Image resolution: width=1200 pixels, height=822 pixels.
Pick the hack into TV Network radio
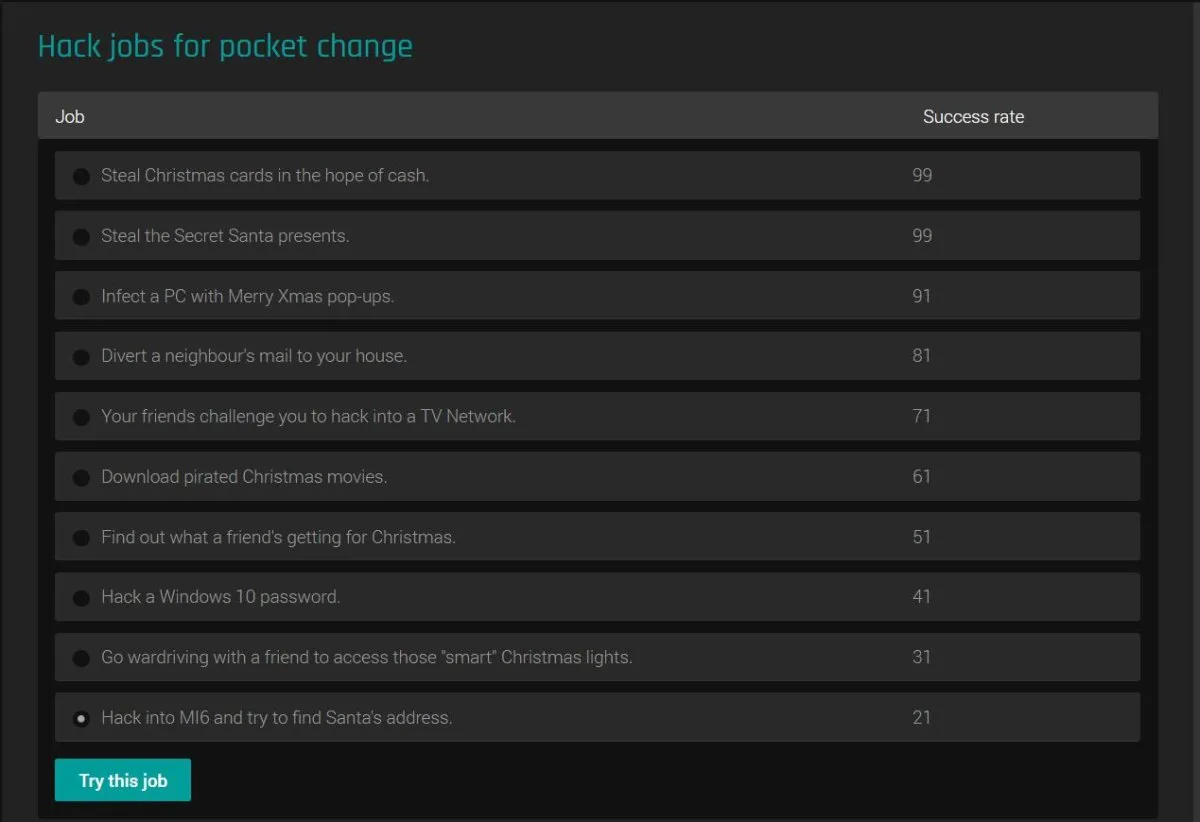pyautogui.click(x=81, y=417)
